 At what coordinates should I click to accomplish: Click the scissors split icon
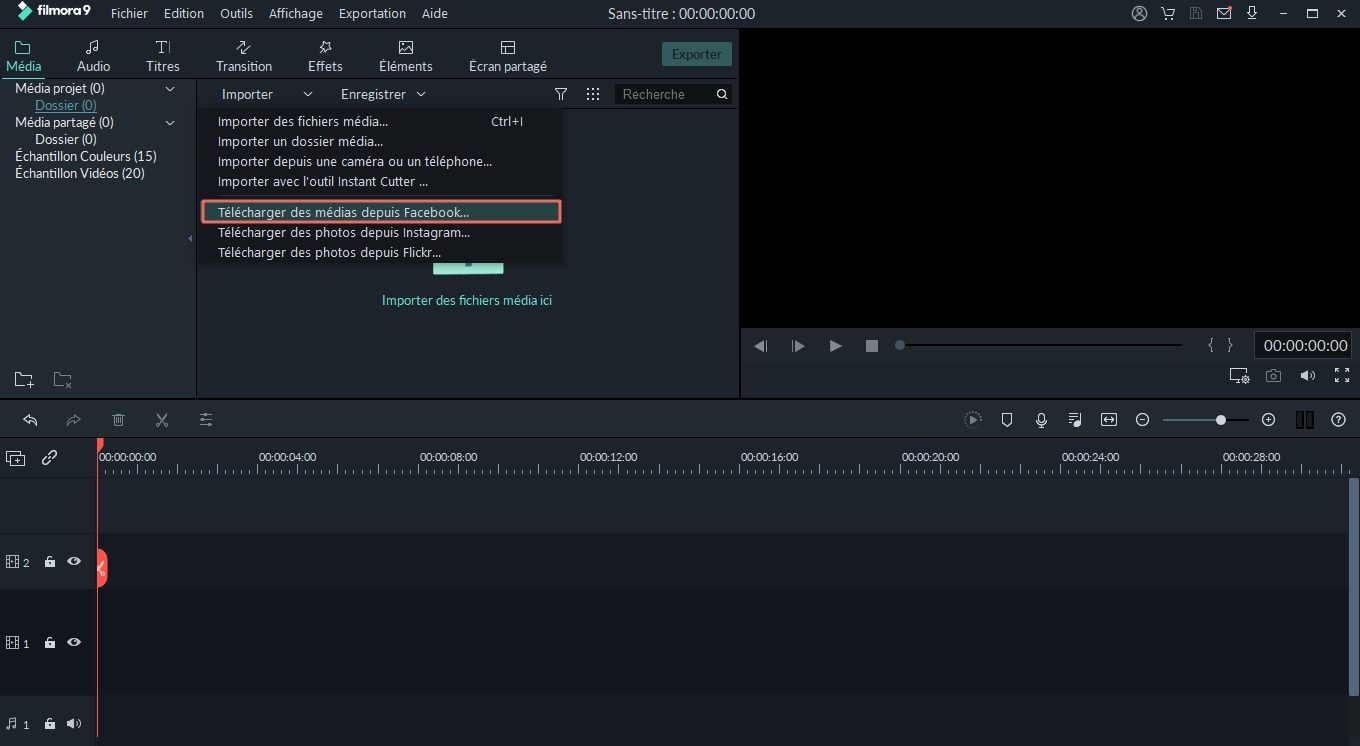[162, 420]
